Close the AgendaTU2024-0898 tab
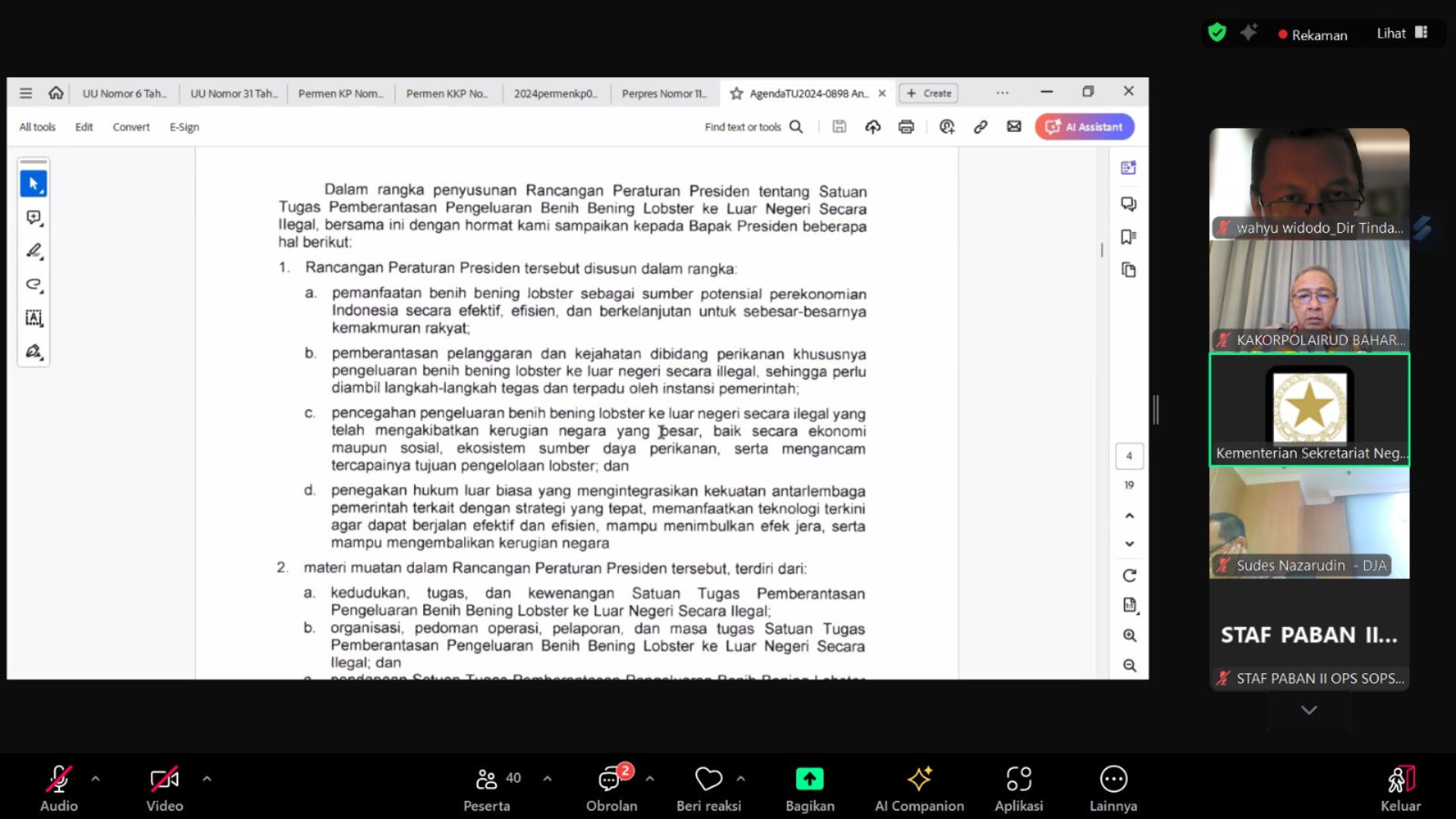 tap(882, 93)
